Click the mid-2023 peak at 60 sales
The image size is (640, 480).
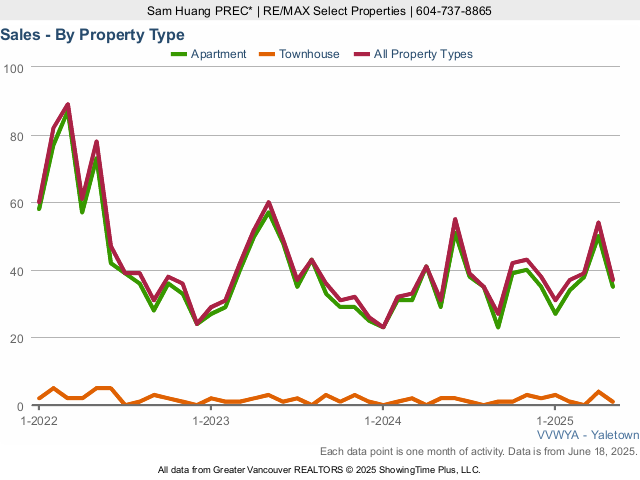[x=269, y=202]
